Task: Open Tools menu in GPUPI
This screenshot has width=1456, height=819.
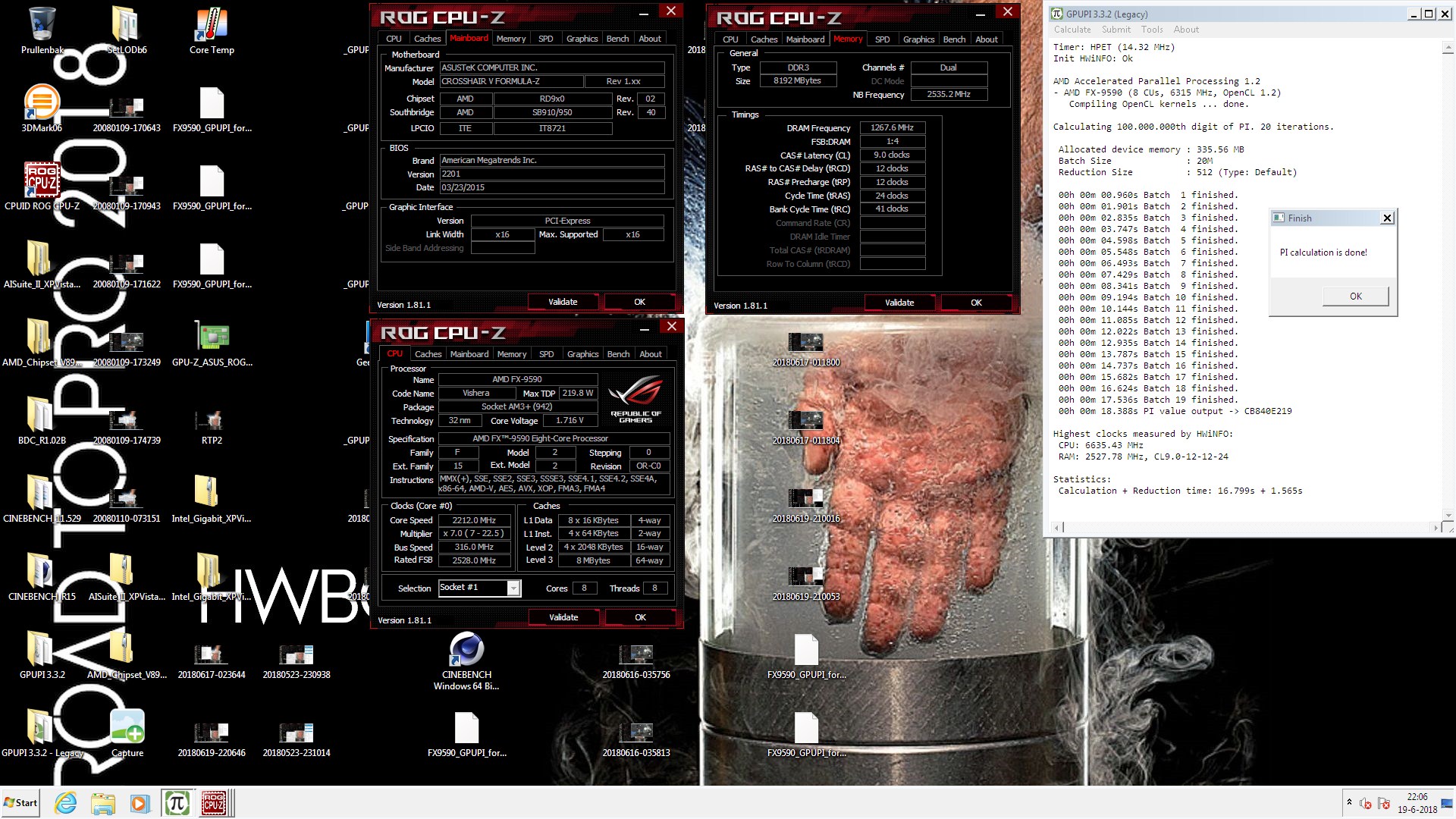Action: (x=1152, y=30)
